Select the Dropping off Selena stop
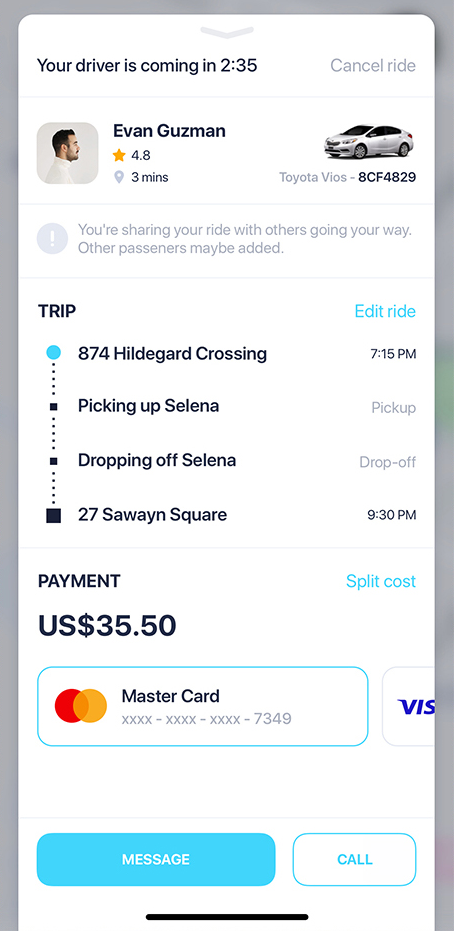 157,461
